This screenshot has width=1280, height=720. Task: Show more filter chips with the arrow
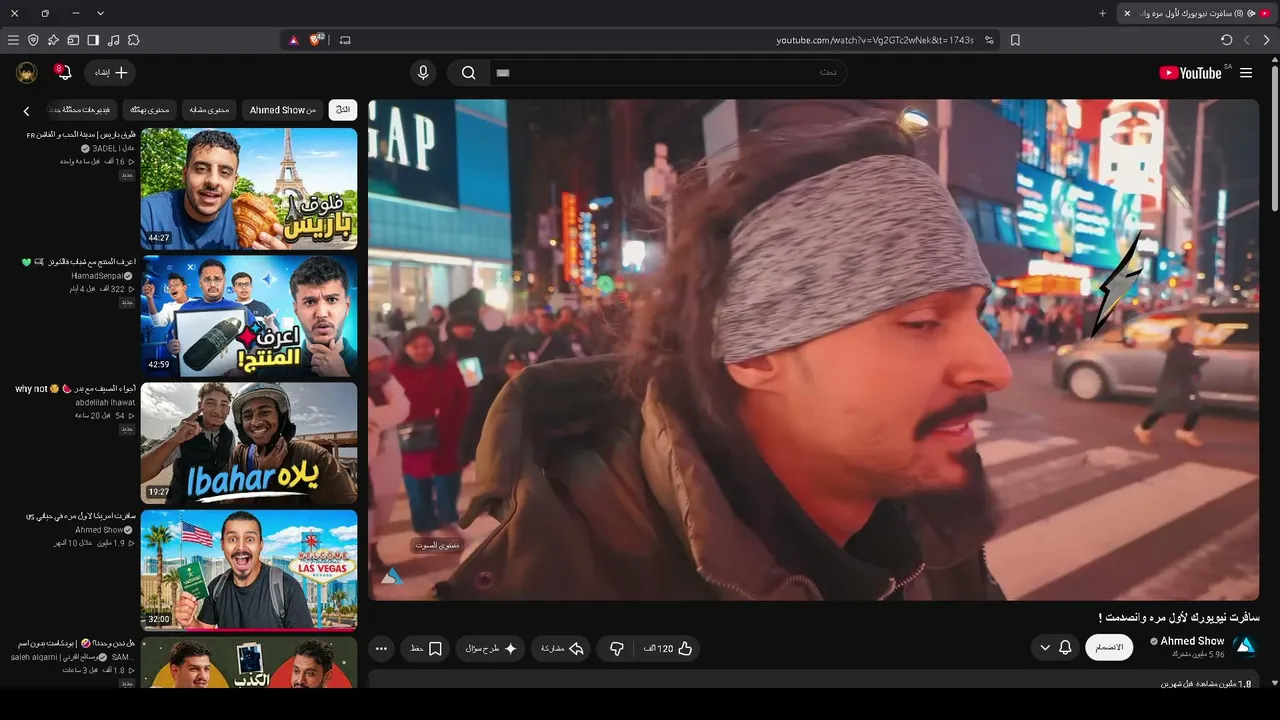[27, 111]
